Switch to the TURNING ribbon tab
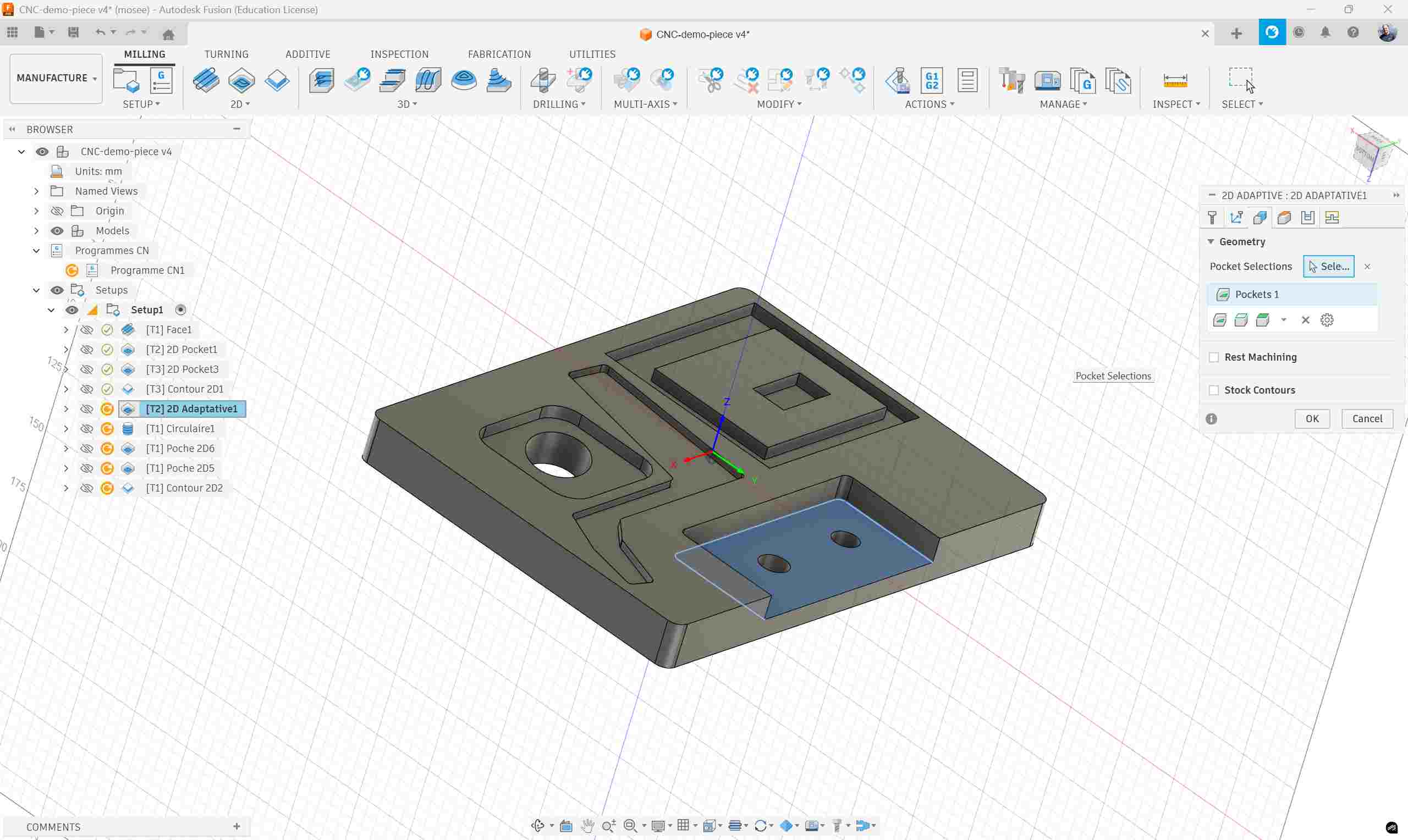 tap(227, 54)
